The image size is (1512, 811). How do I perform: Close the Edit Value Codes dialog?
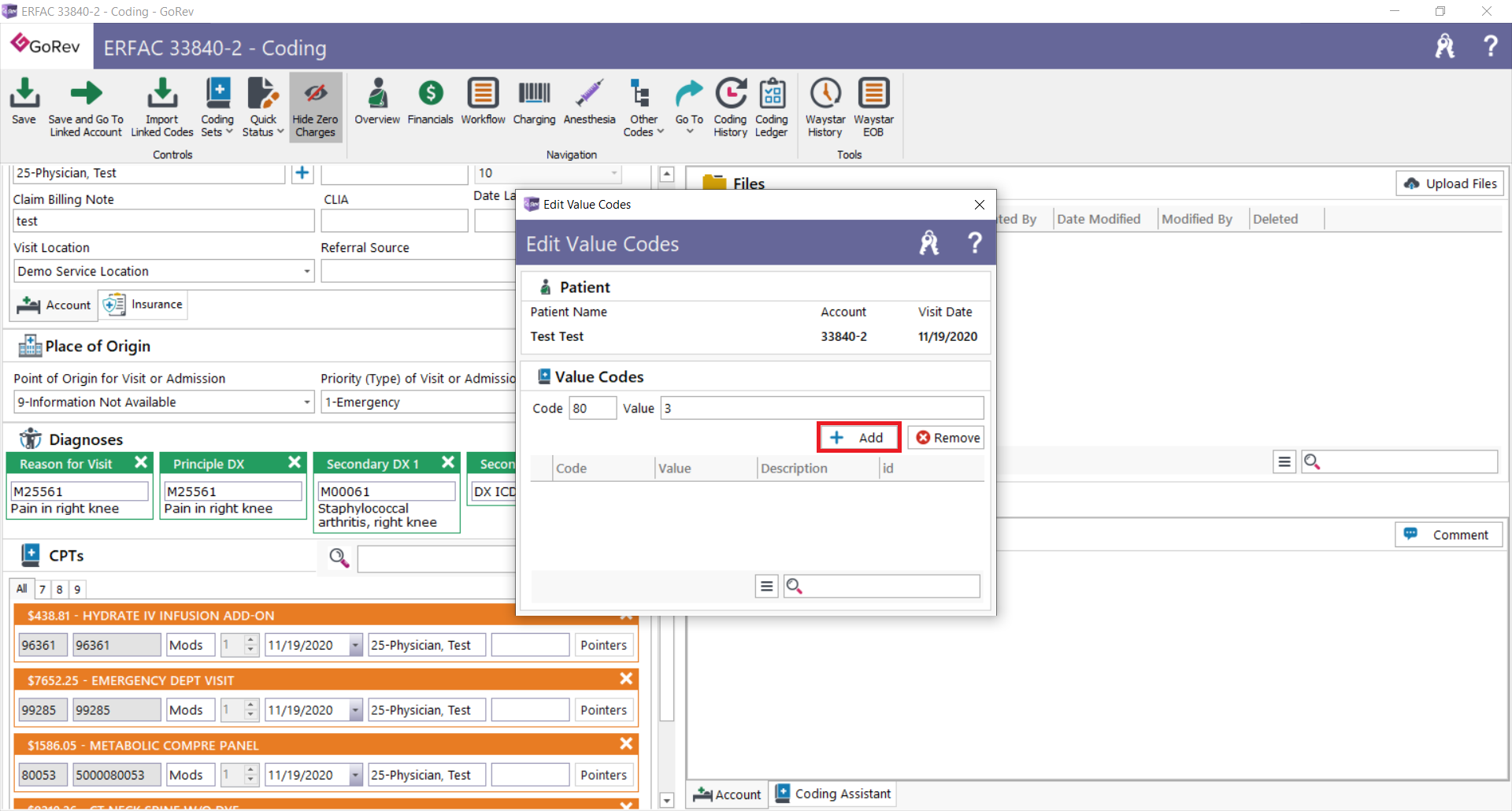(979, 205)
